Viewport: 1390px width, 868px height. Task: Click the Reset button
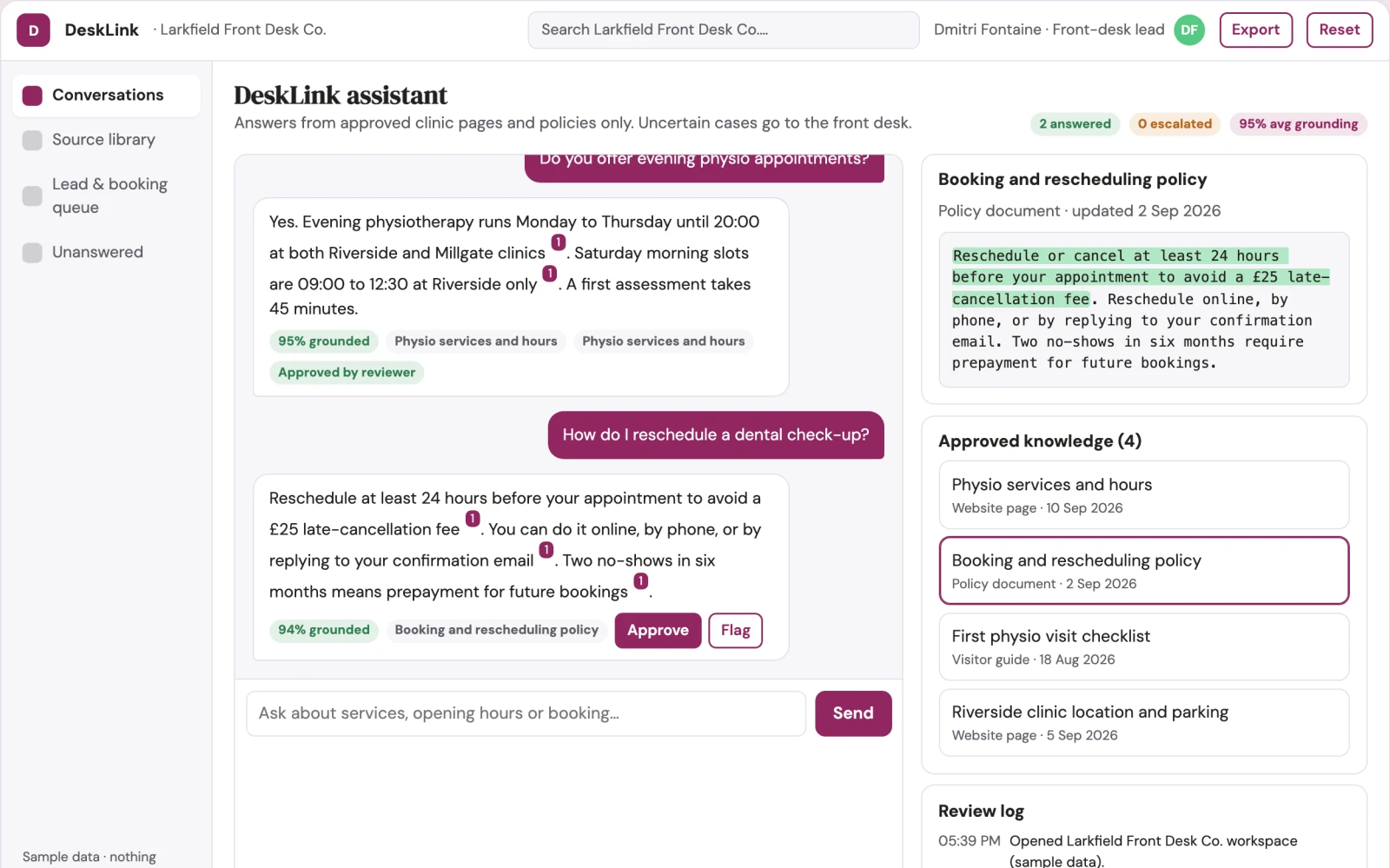1339,30
